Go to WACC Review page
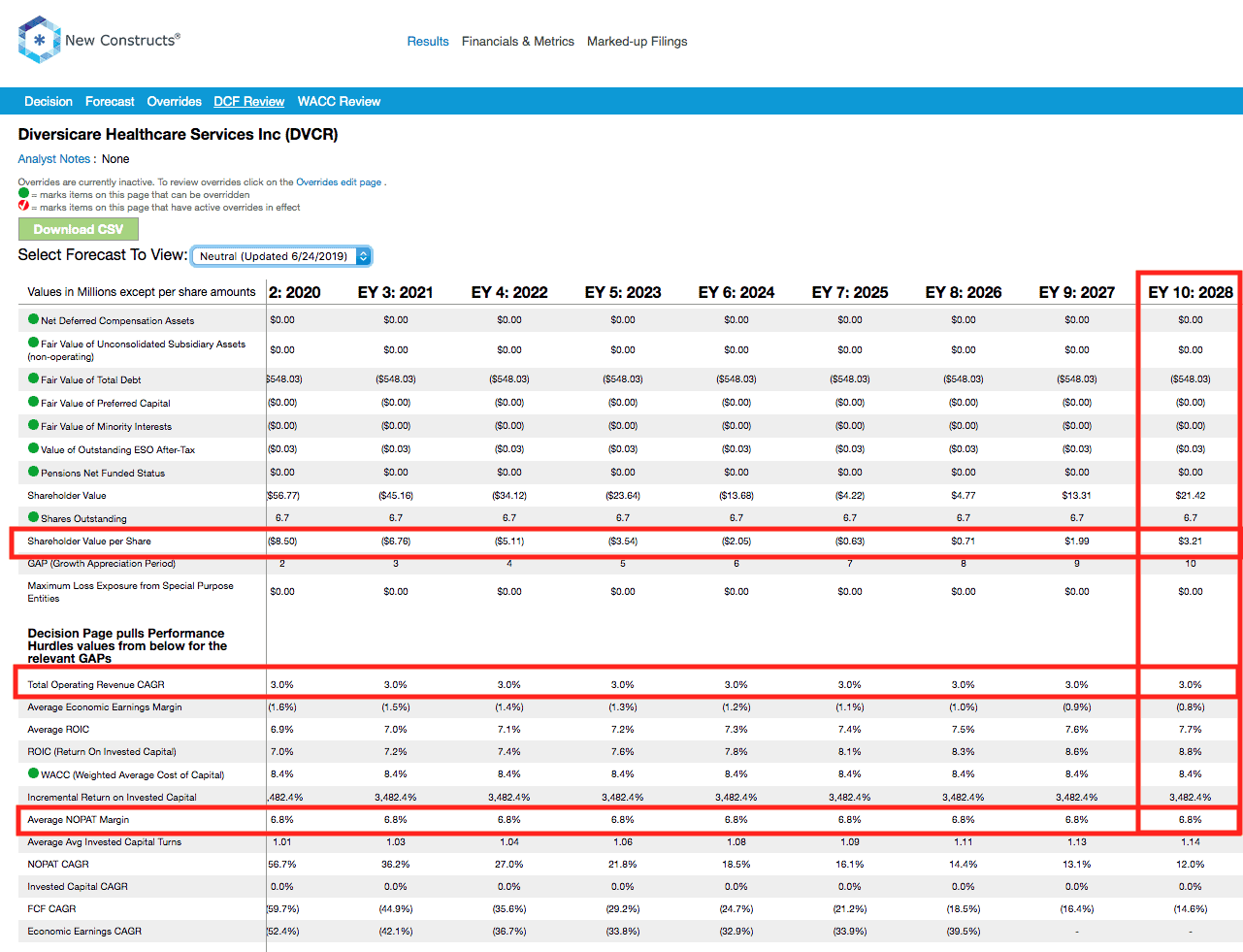This screenshot has width=1243, height=952. pyautogui.click(x=339, y=101)
